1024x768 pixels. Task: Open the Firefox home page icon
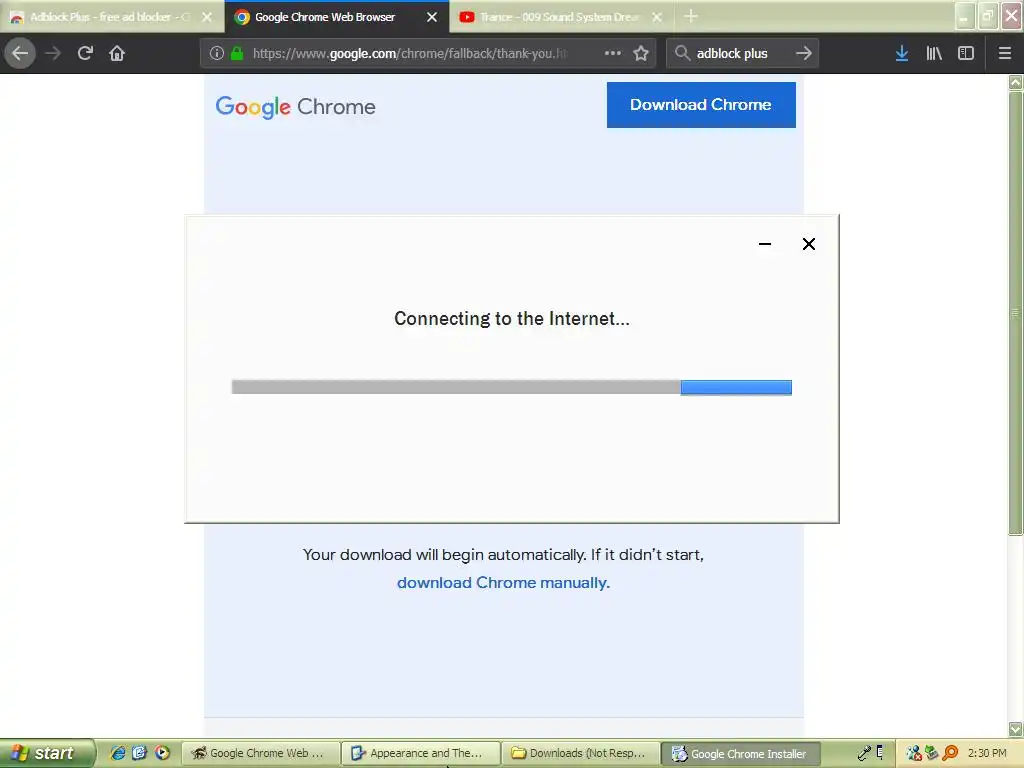[117, 53]
